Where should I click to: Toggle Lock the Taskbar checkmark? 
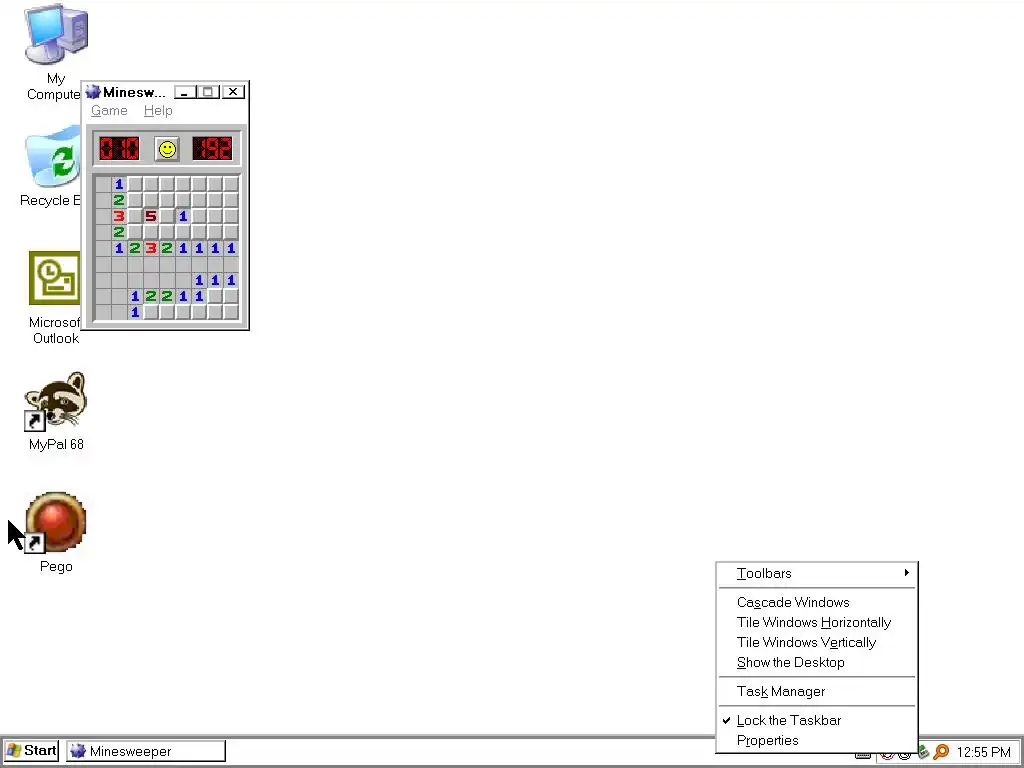[817, 720]
